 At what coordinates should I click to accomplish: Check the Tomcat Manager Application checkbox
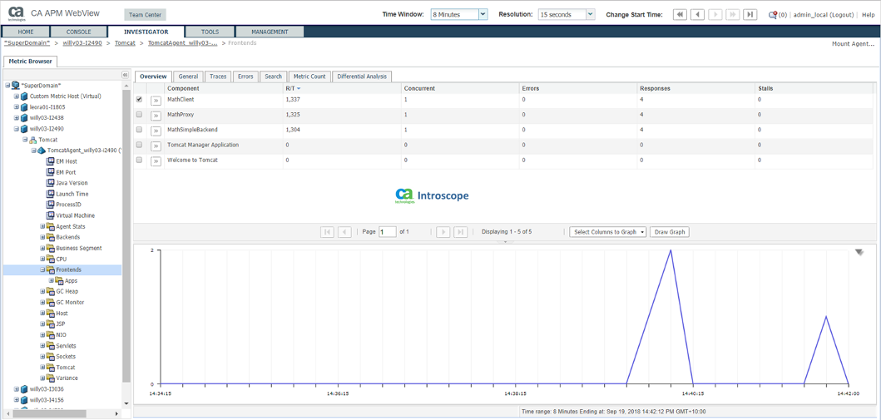click(x=139, y=145)
